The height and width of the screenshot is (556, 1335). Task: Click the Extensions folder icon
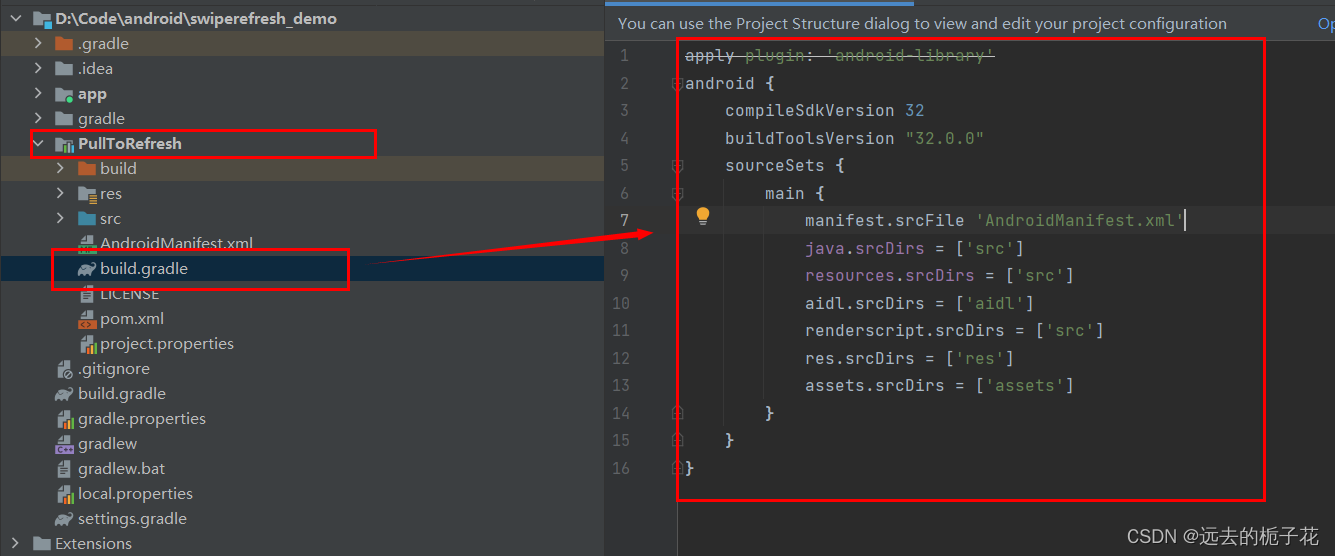(42, 543)
